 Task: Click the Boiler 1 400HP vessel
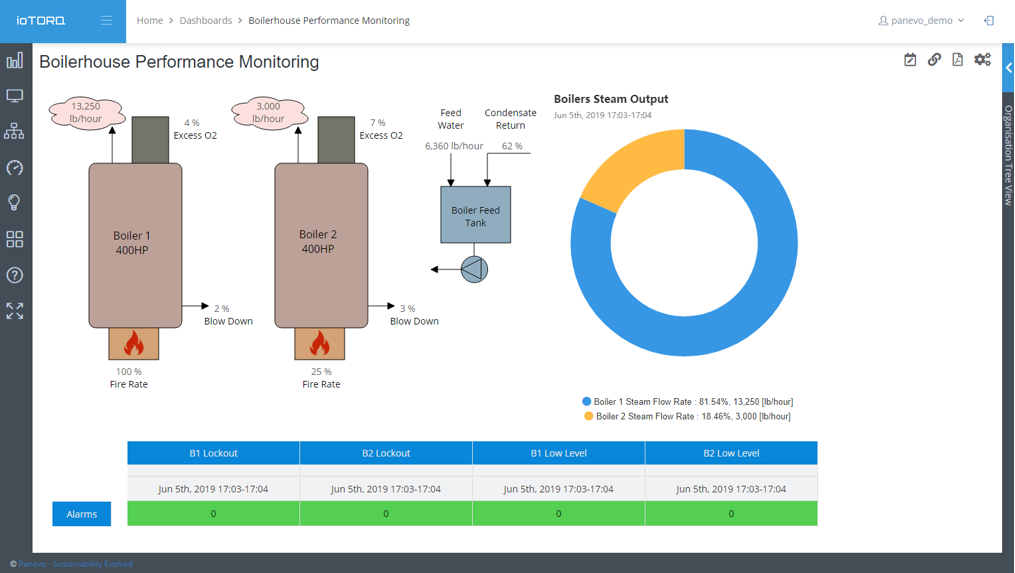click(x=135, y=245)
